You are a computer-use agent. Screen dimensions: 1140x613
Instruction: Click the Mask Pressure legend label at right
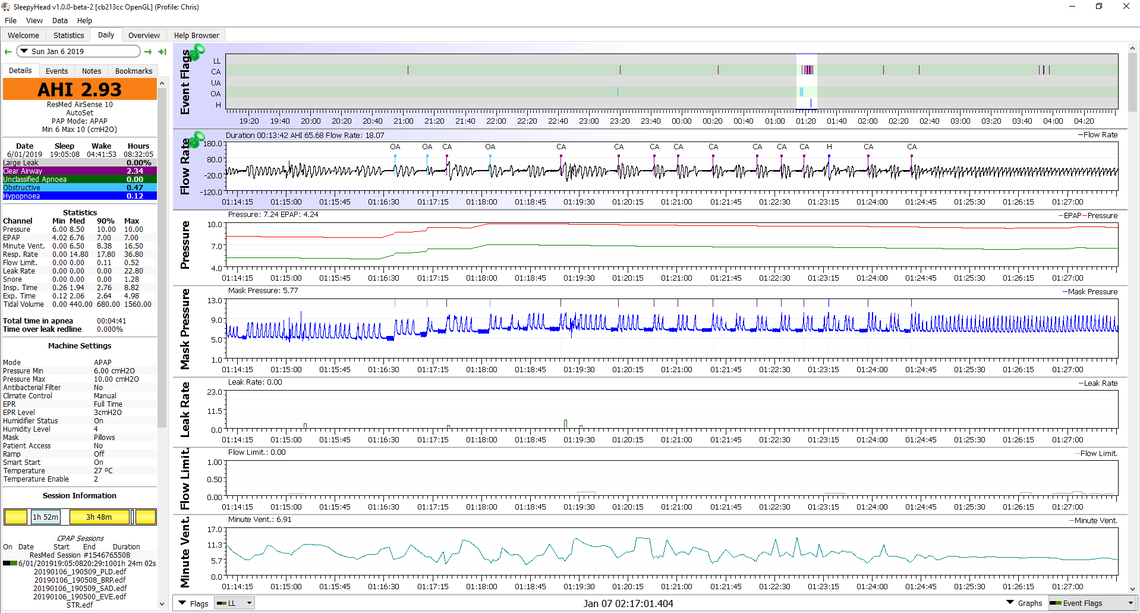[x=1091, y=292]
